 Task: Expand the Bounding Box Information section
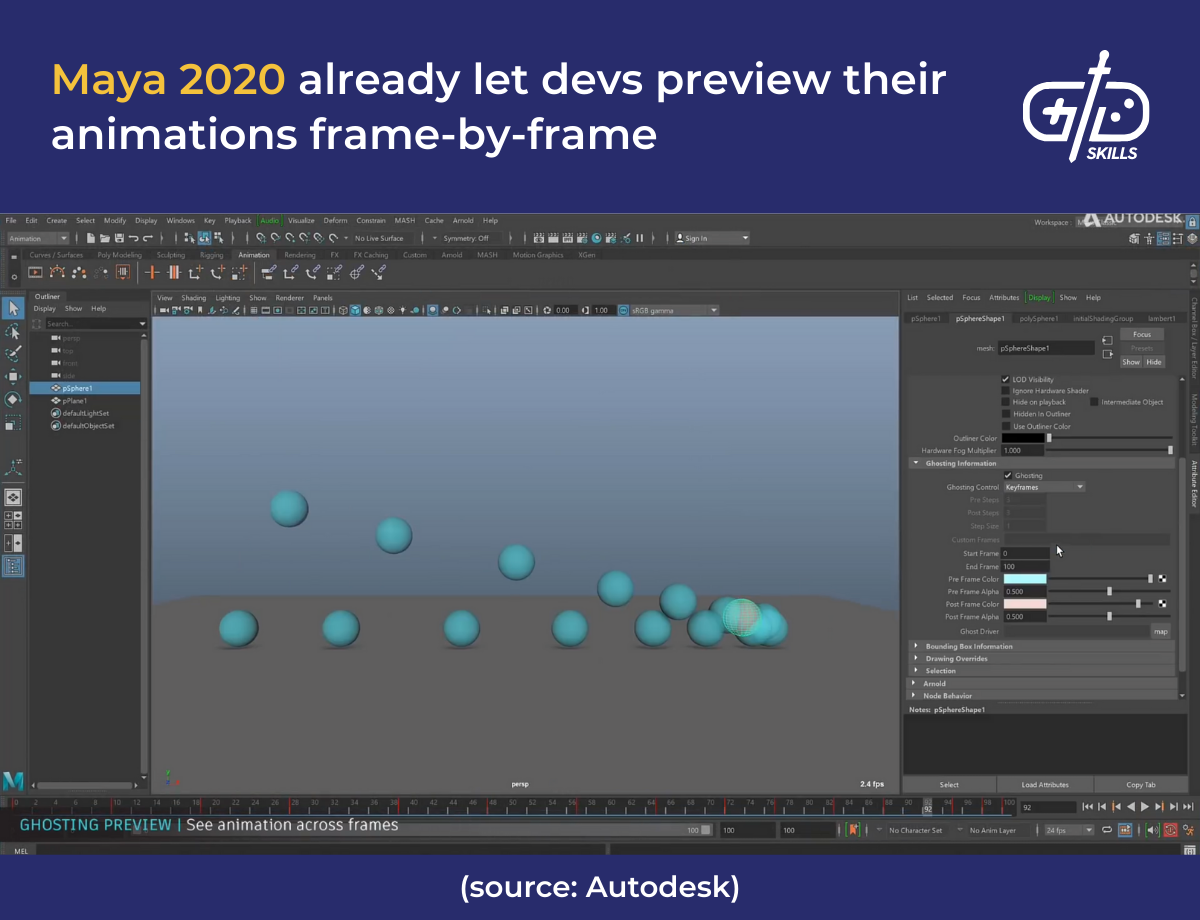(916, 646)
